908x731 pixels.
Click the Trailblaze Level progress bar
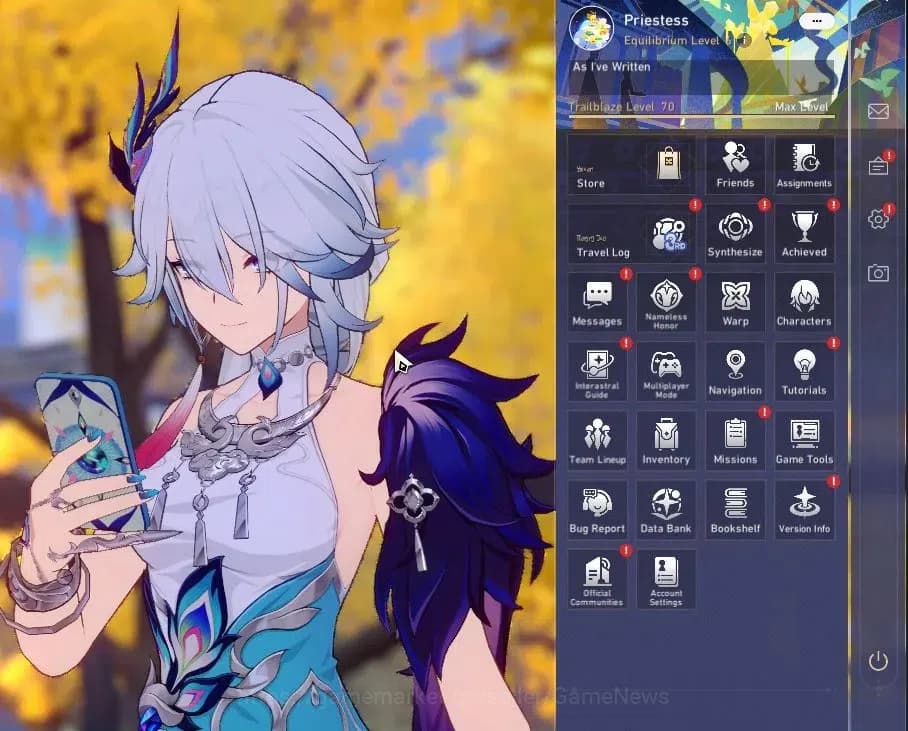tap(702, 116)
